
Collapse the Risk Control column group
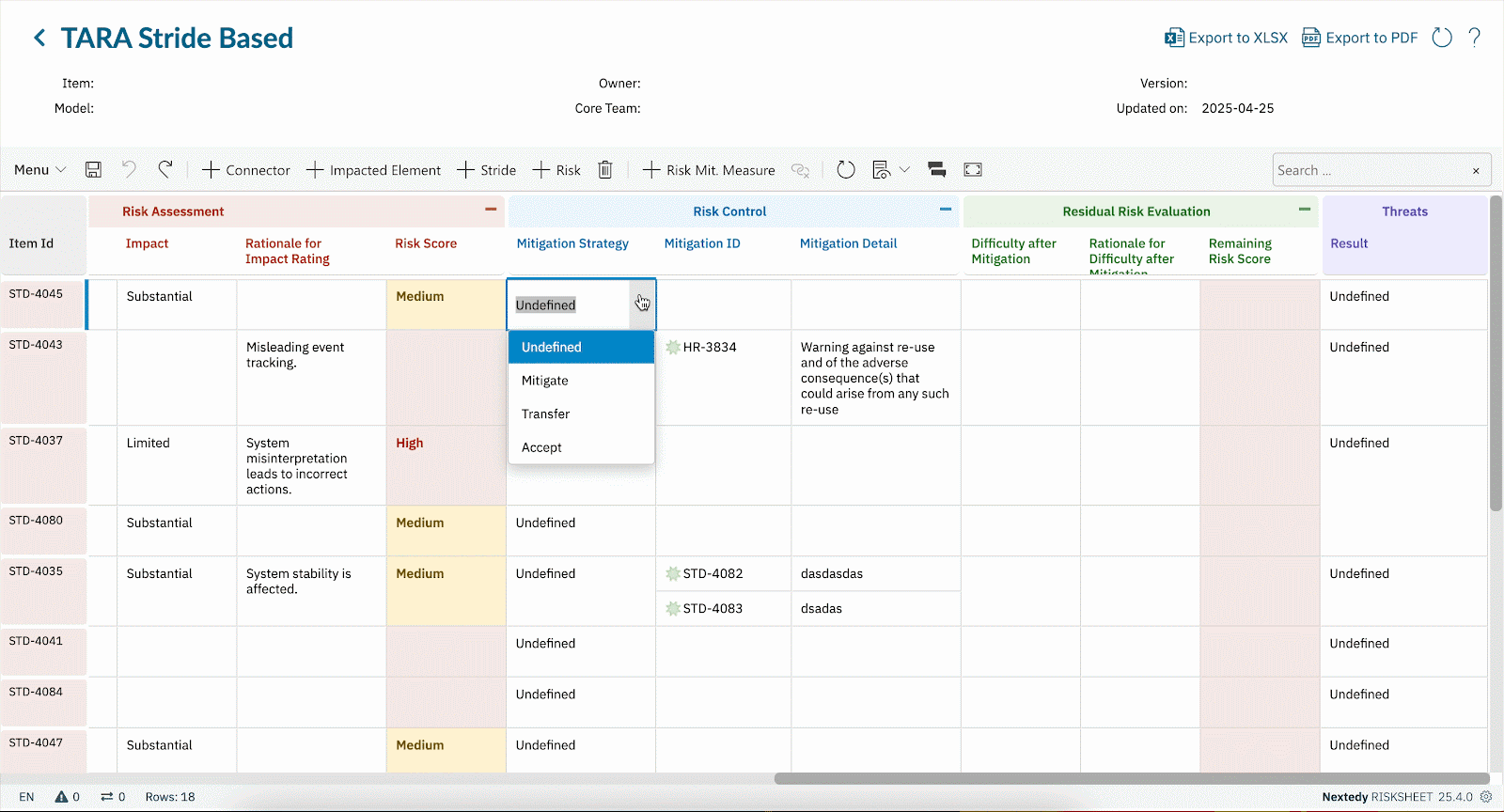946,210
